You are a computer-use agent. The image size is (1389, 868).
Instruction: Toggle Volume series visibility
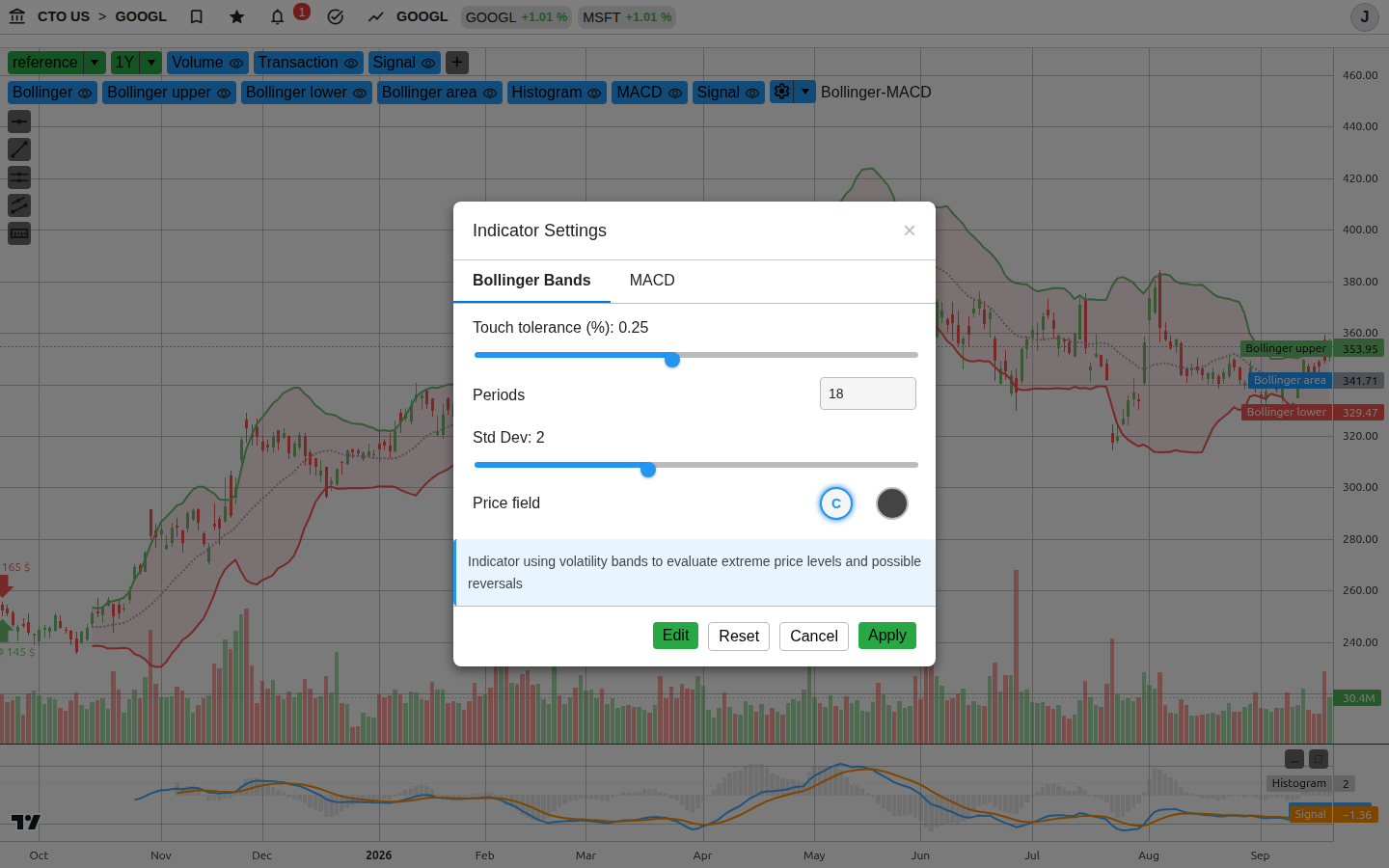236,63
